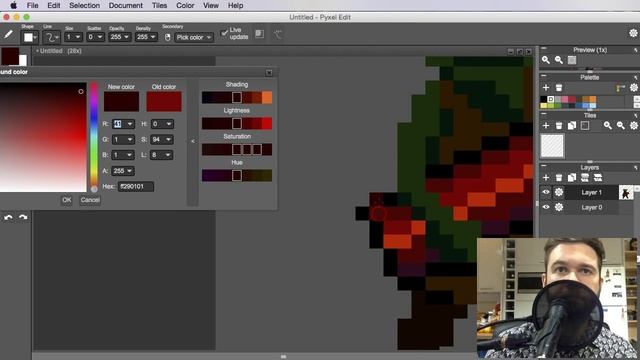This screenshot has width=640, height=360.
Task: Open the Alpha value dropdown
Action: coord(129,171)
